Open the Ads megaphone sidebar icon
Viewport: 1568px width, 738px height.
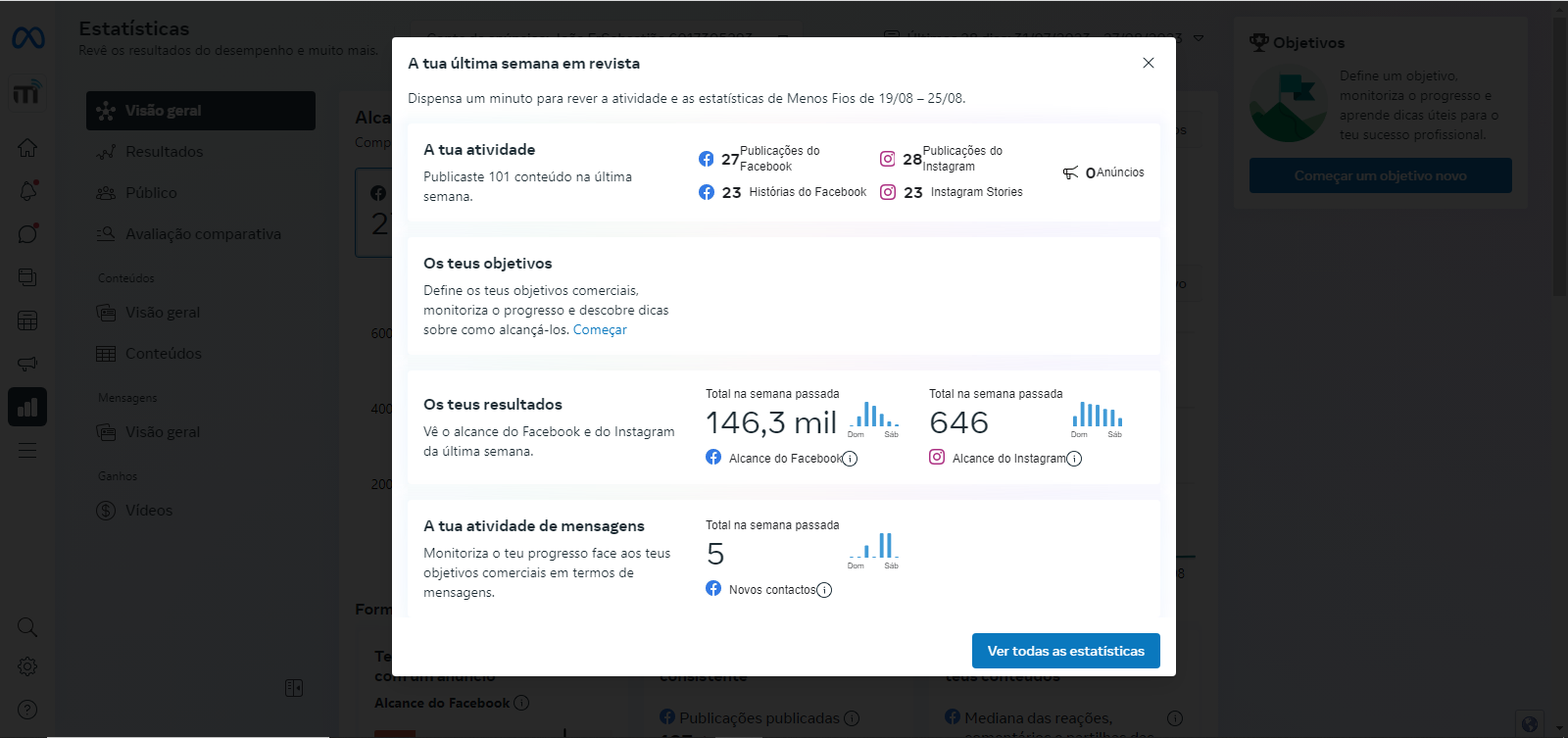point(27,364)
